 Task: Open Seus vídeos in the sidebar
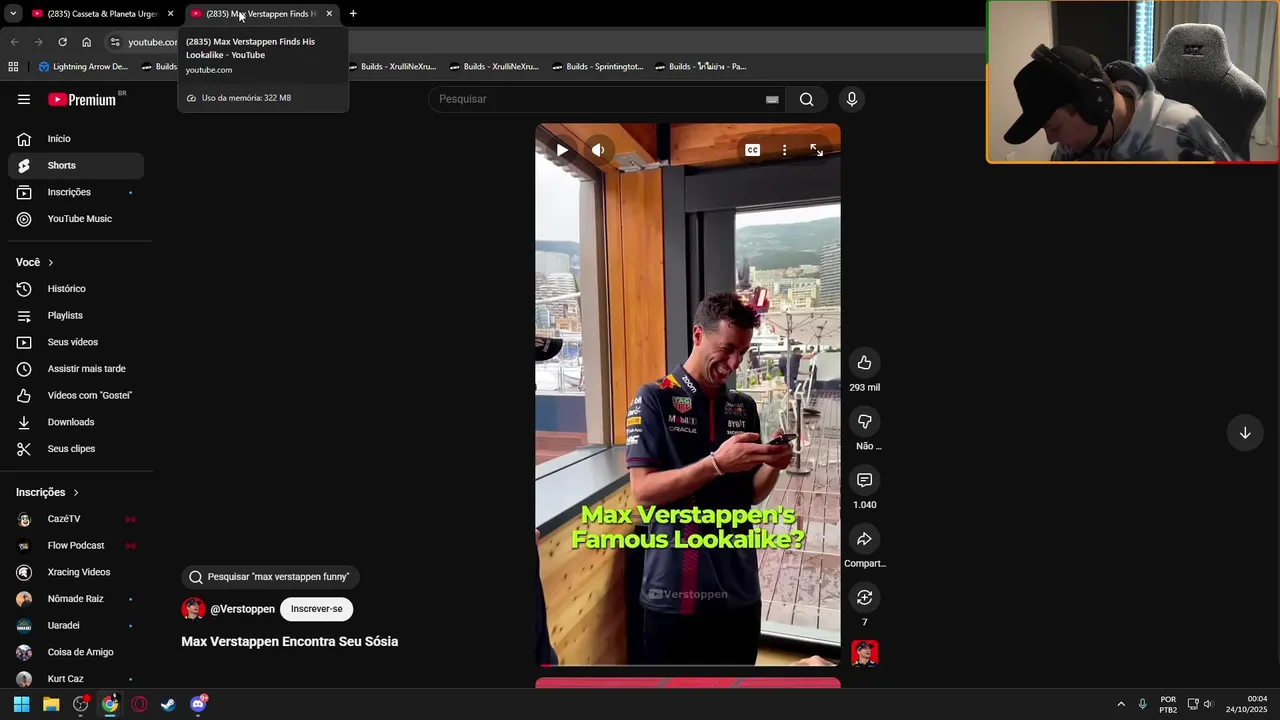click(76, 342)
